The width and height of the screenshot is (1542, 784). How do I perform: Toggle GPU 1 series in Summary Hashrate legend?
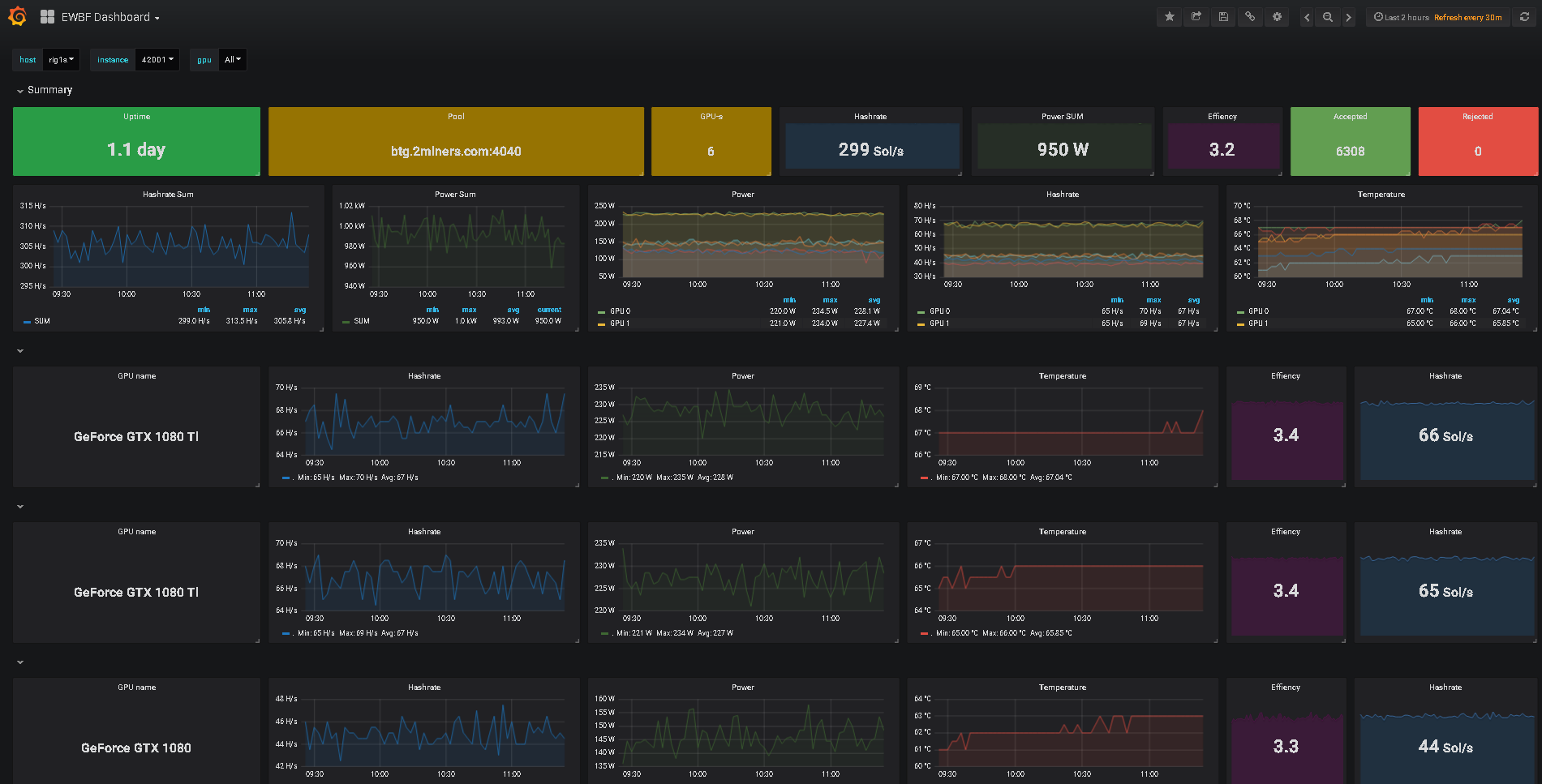pyautogui.click(x=939, y=323)
